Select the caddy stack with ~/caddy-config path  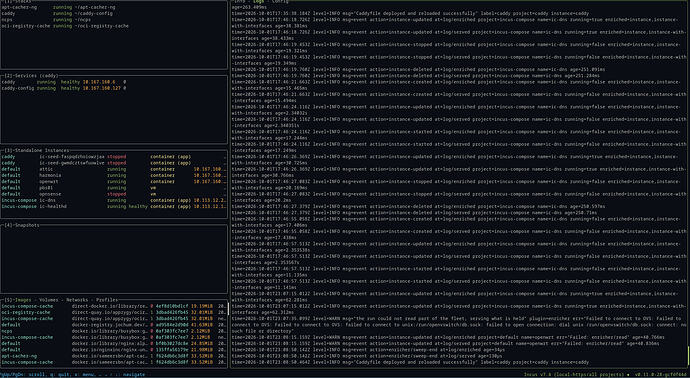tap(114, 14)
